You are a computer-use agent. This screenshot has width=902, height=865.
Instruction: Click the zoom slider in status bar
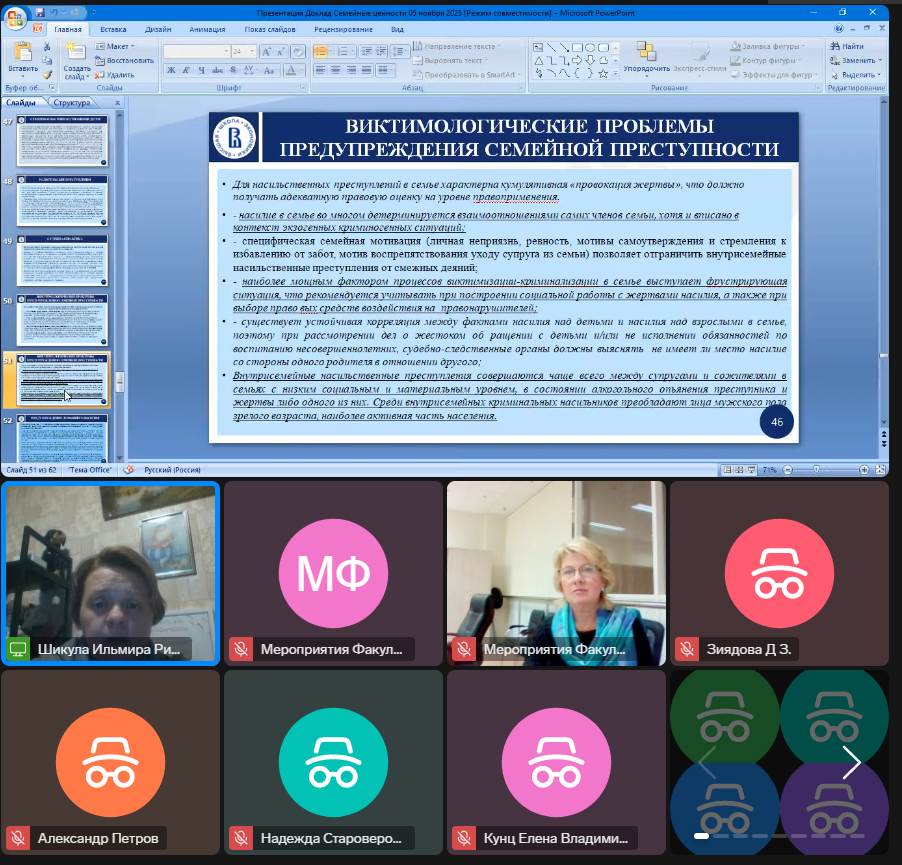click(x=817, y=469)
